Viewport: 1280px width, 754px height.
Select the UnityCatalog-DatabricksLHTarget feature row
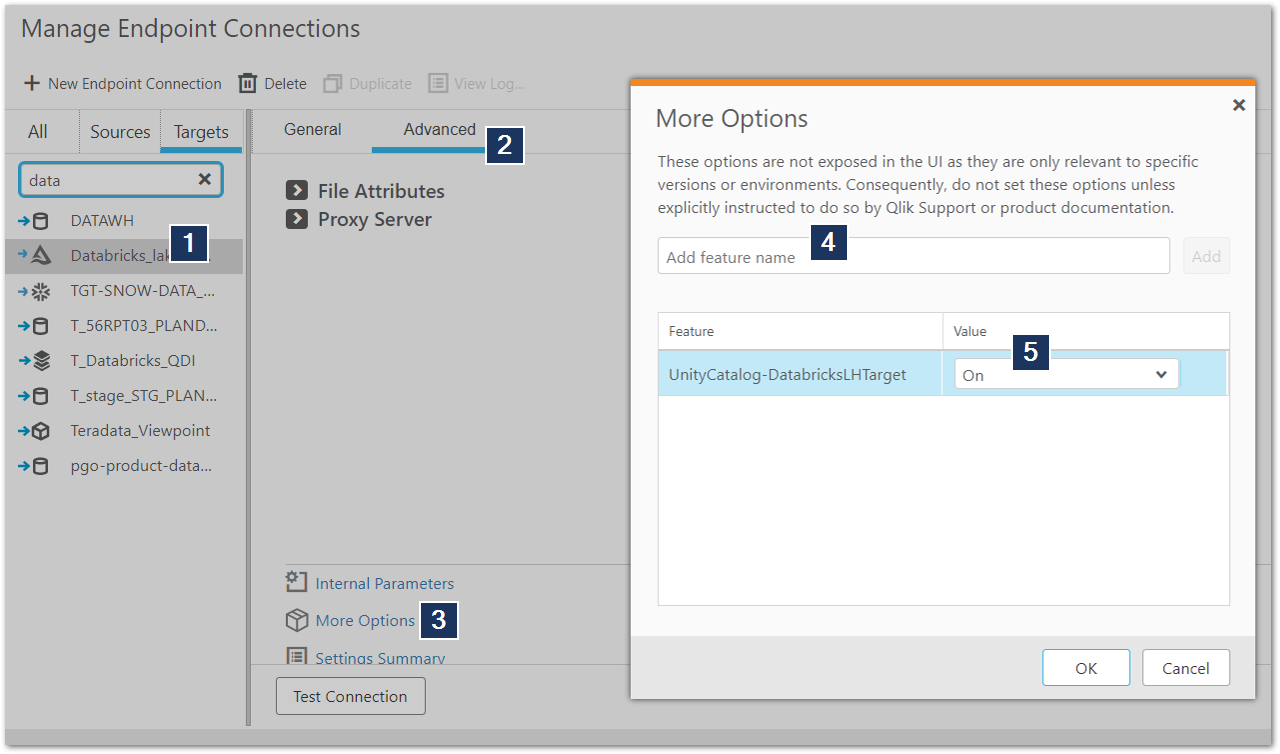(787, 375)
